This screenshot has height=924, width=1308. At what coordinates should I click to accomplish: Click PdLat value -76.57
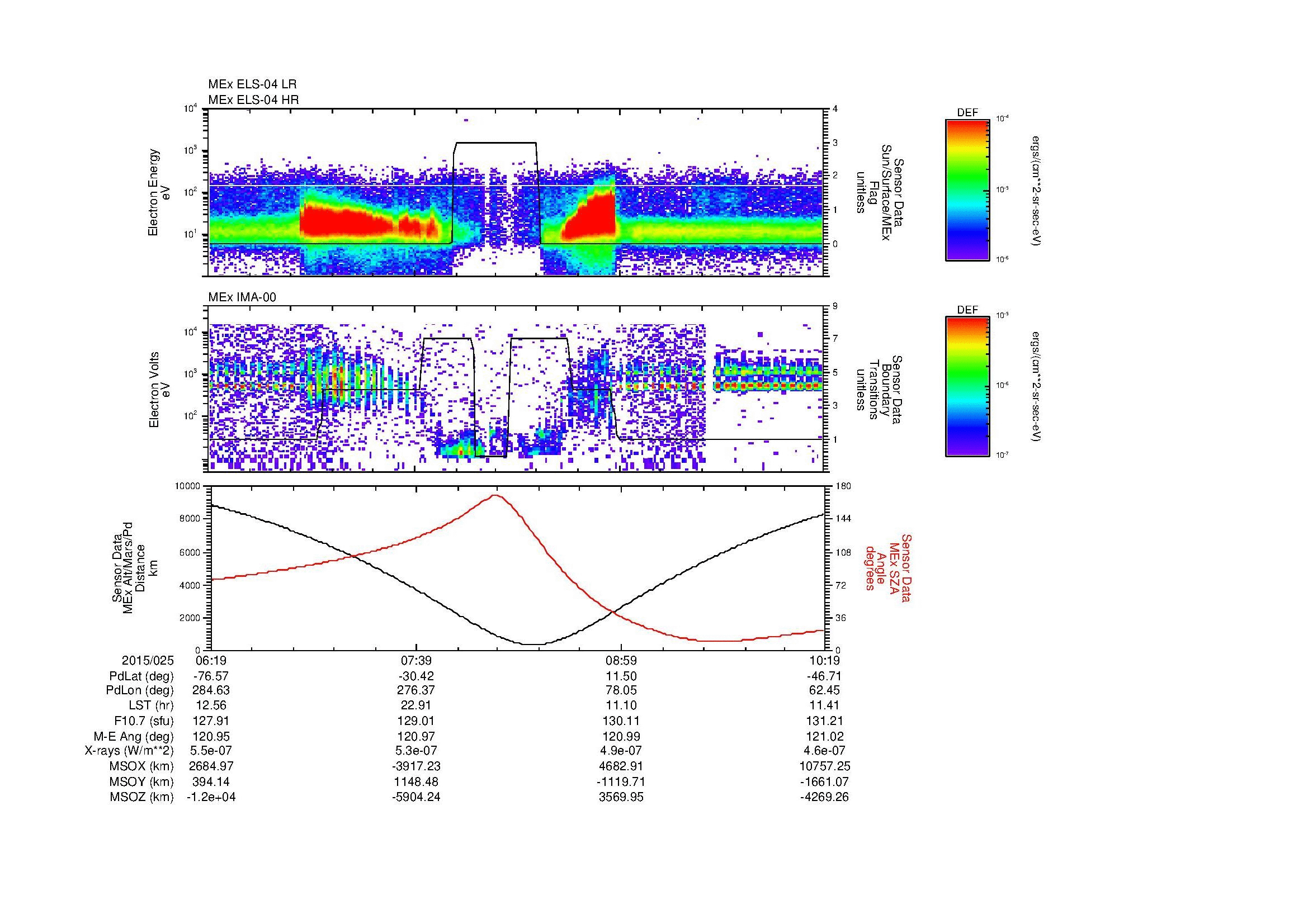coord(211,676)
